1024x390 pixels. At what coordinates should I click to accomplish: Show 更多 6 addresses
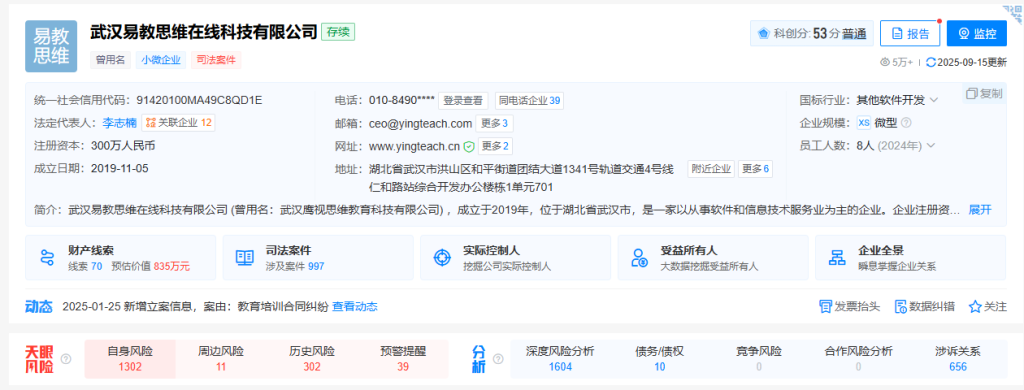(756, 169)
